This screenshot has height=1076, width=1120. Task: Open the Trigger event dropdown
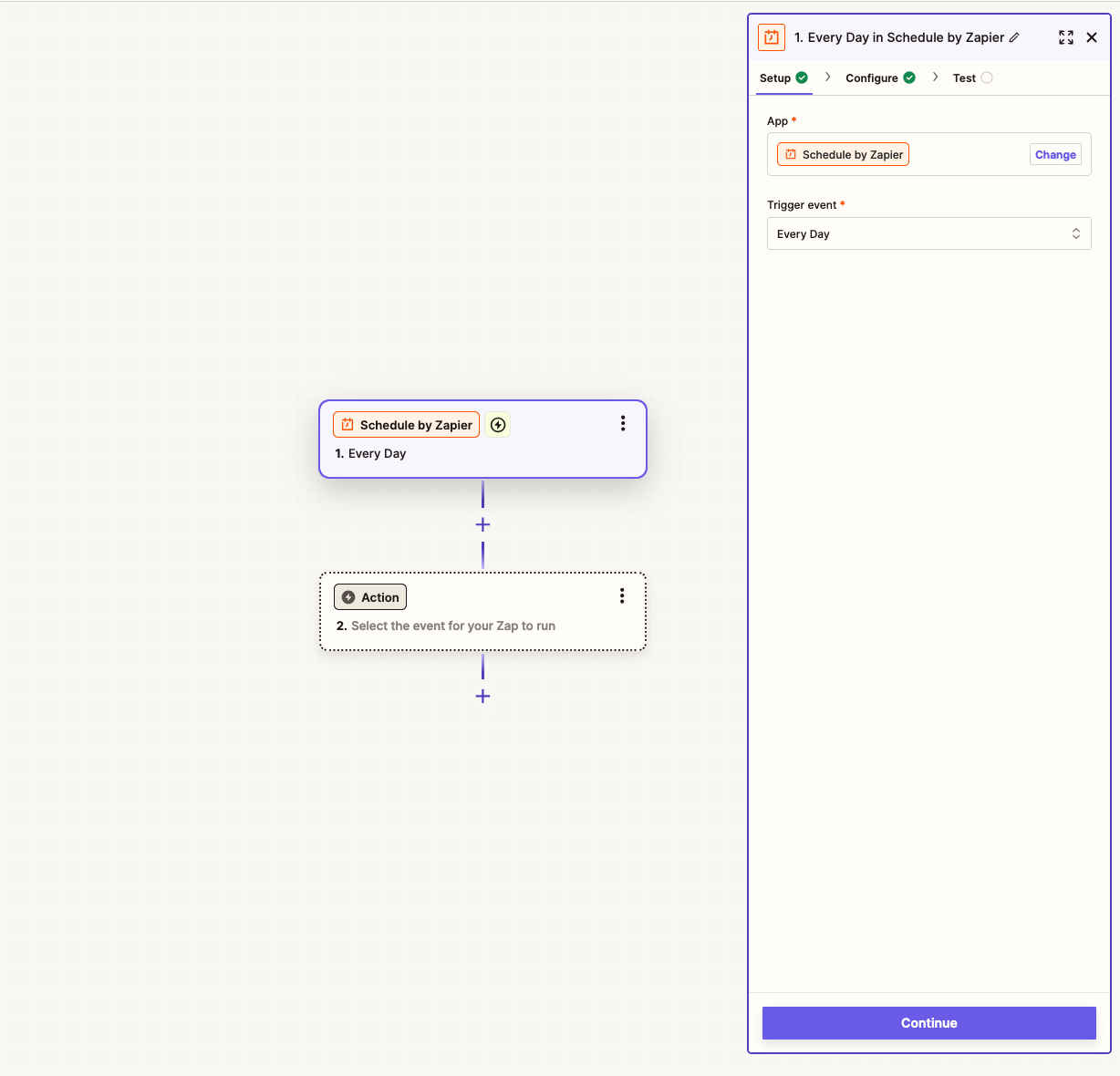point(928,233)
